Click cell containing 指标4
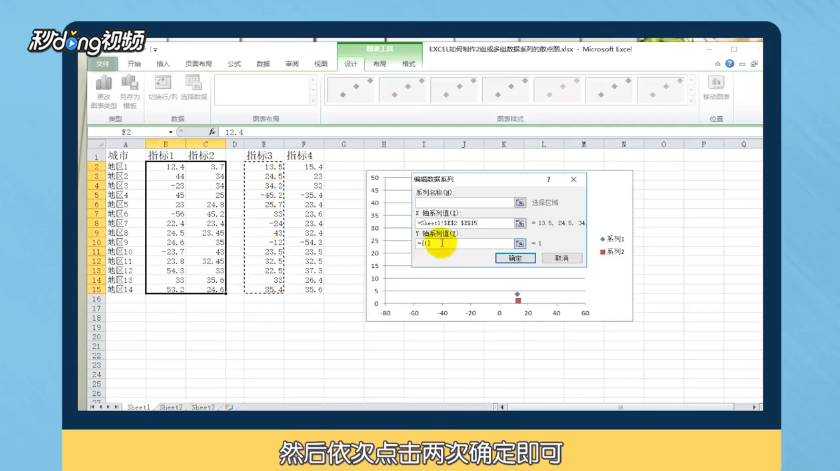Viewport: 840px width, 471px height. coord(304,155)
